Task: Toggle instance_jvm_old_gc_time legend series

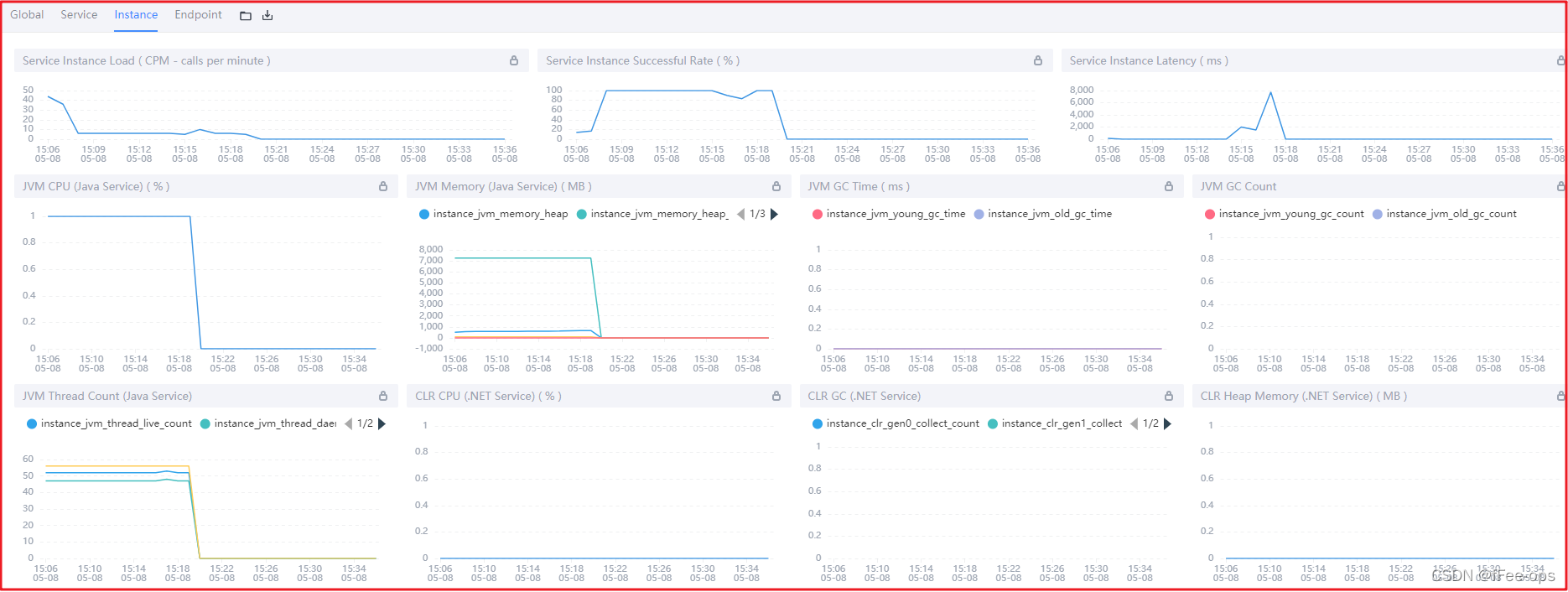Action: pos(1043,214)
